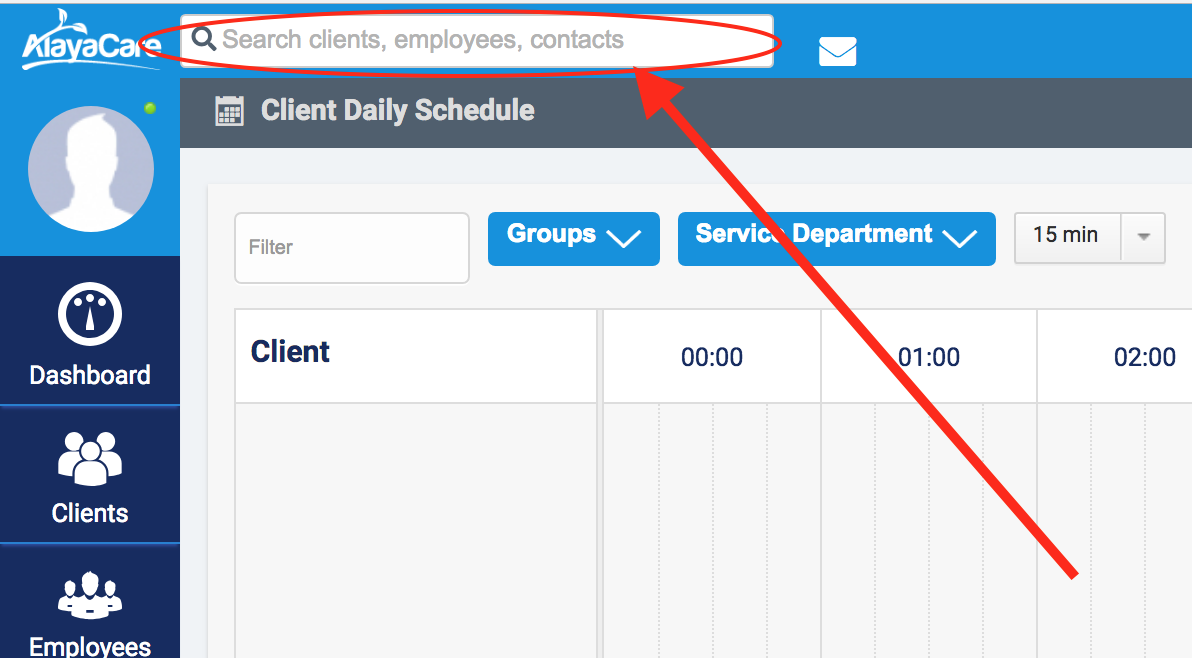The width and height of the screenshot is (1192, 658).
Task: Click the Client column header
Action: tap(290, 352)
